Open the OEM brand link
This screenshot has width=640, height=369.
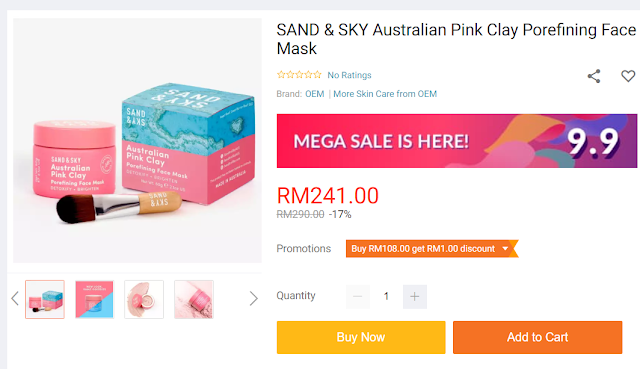point(315,94)
